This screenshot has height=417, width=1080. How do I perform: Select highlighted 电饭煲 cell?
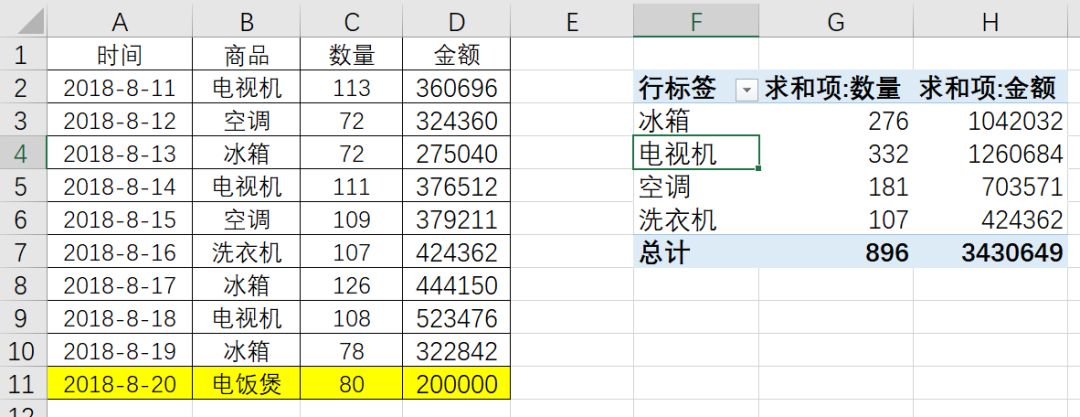point(247,383)
